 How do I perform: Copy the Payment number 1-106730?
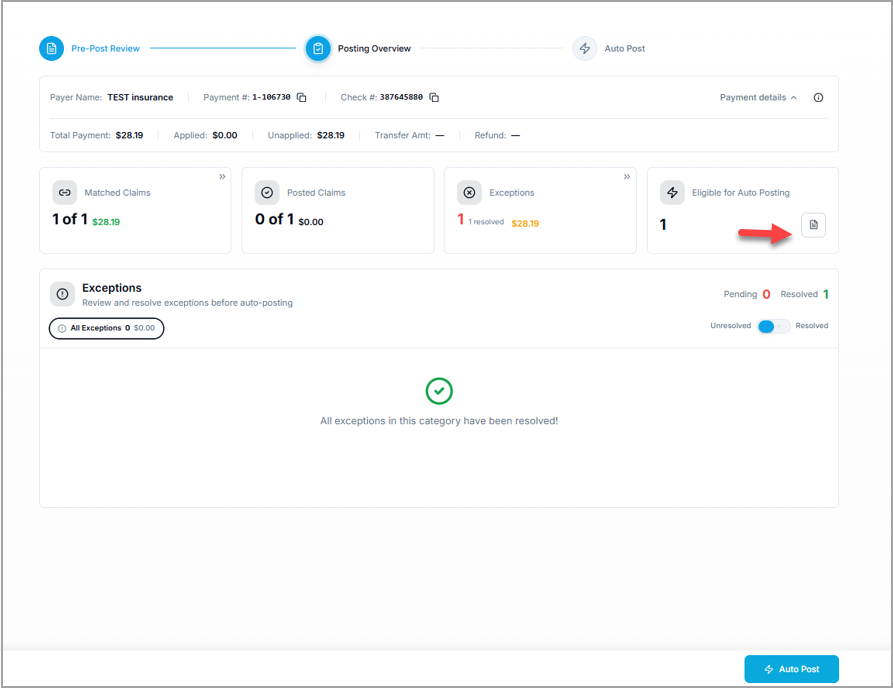click(302, 98)
